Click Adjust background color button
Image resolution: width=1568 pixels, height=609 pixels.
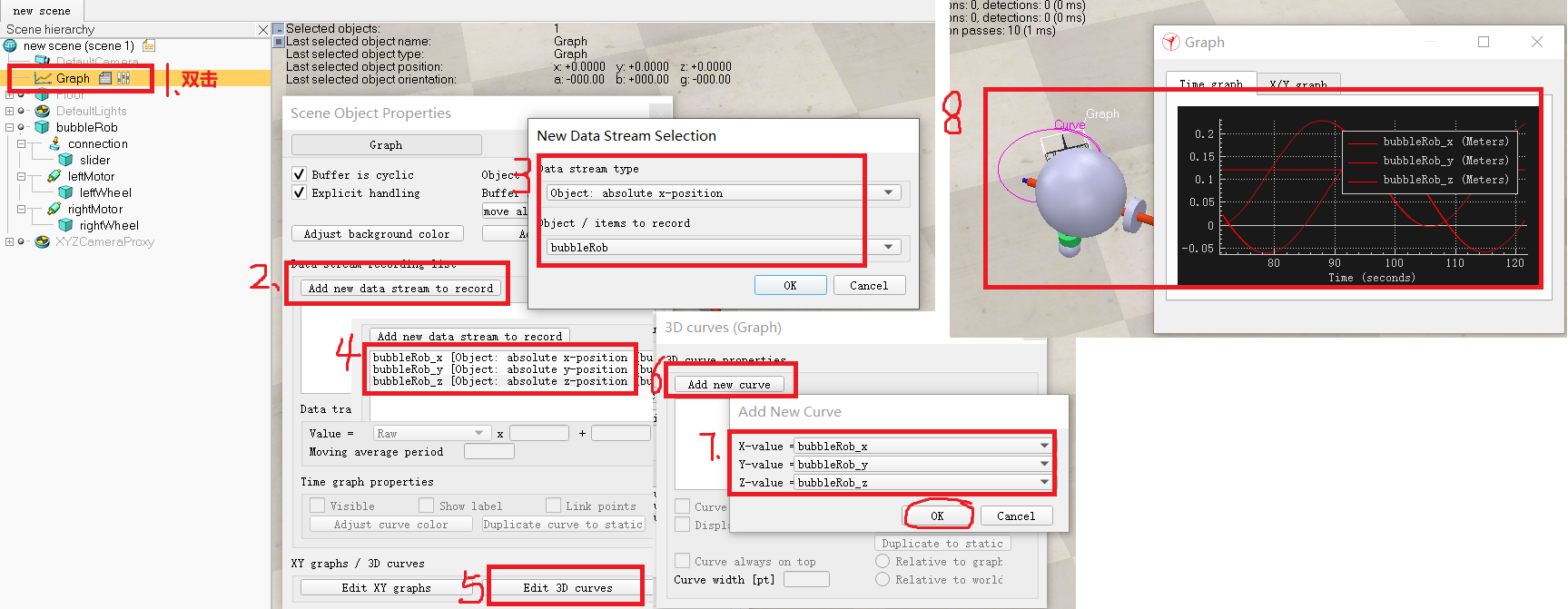pyautogui.click(x=377, y=233)
